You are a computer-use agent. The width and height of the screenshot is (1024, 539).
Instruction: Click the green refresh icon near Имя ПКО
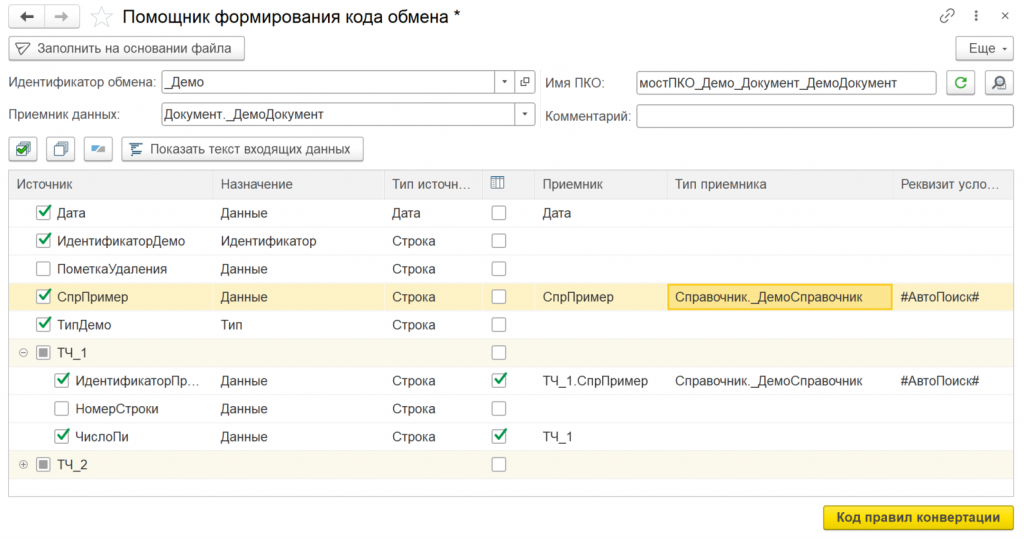click(x=961, y=83)
